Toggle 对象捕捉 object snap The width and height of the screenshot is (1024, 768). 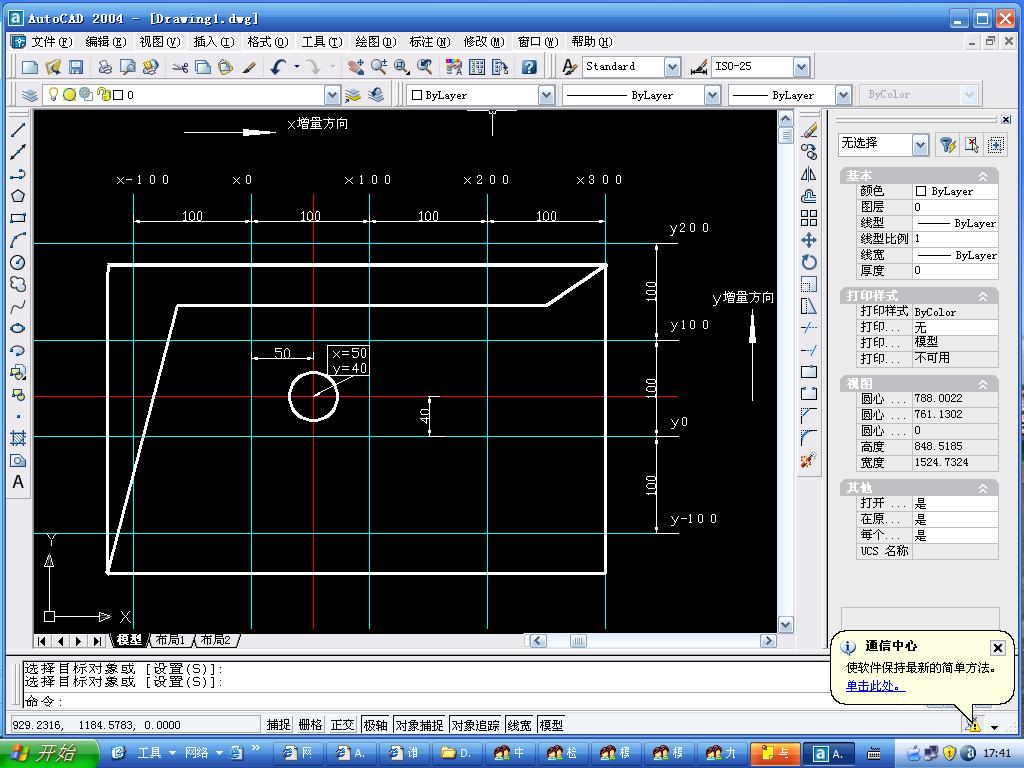click(x=419, y=725)
